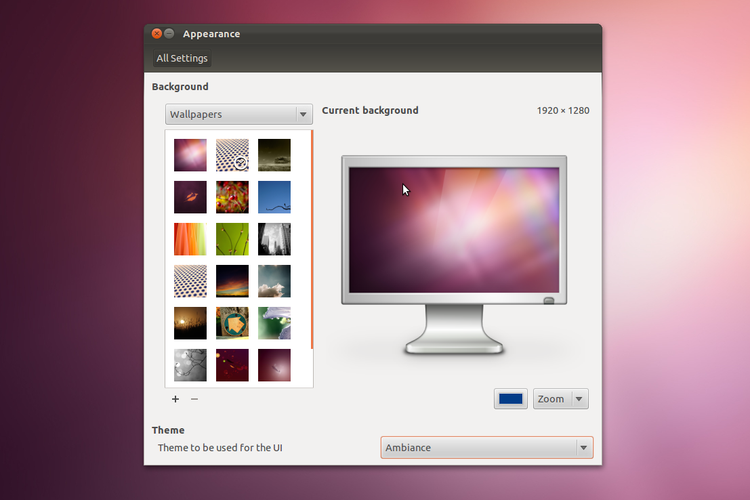Select the red and yellow berries wallpaper

click(232, 197)
